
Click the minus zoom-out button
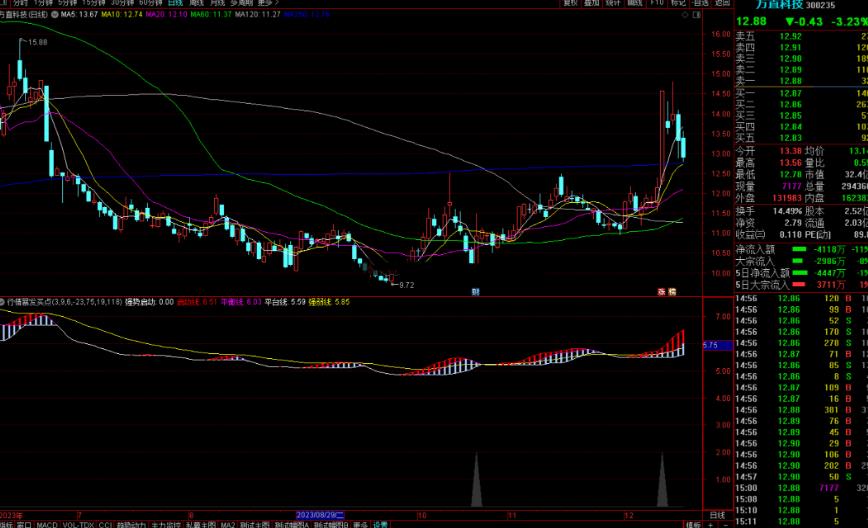pyautogui.click(x=725, y=525)
